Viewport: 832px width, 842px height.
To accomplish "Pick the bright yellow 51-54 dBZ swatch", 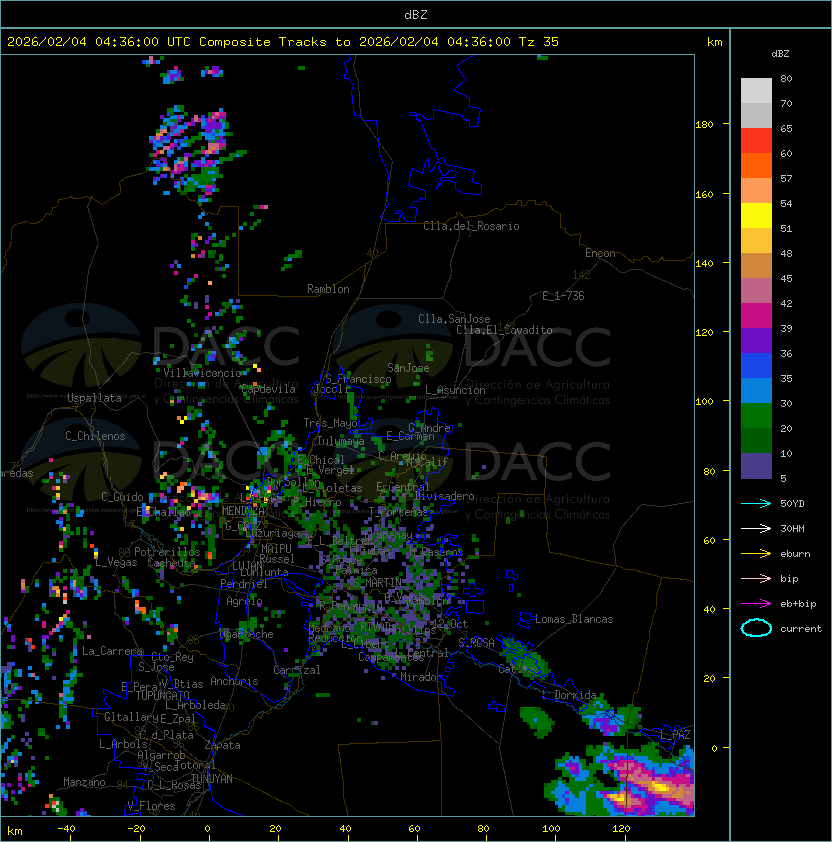I will [x=756, y=215].
